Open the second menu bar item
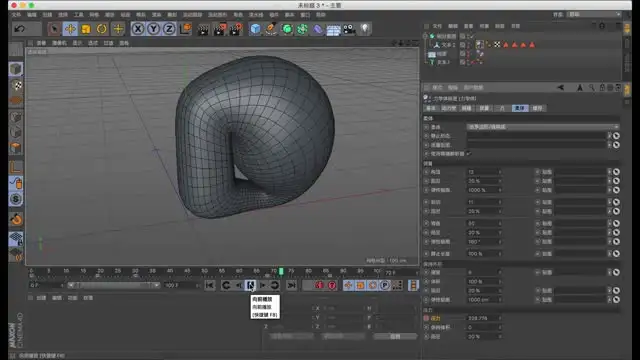The height and width of the screenshot is (360, 640). click(x=31, y=15)
